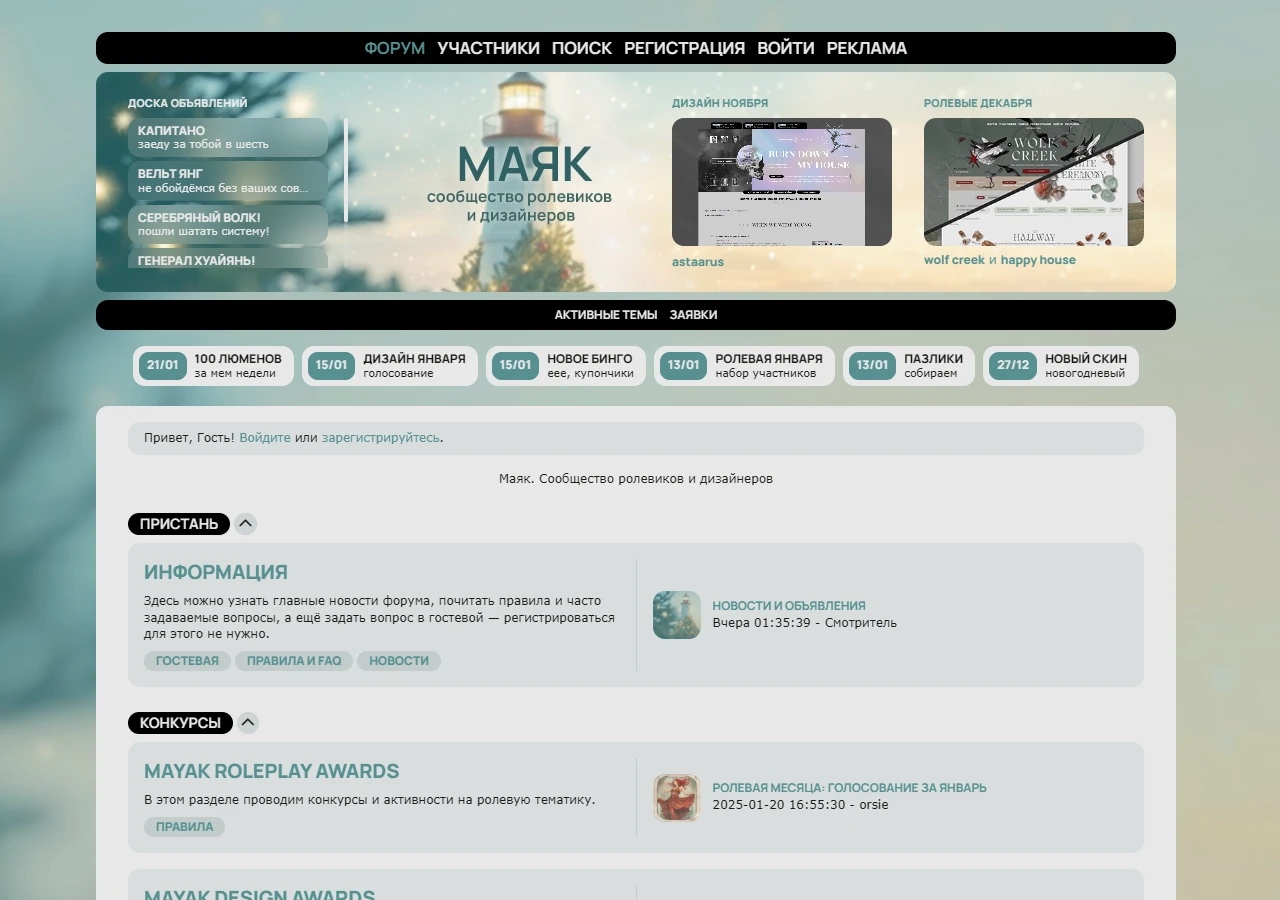This screenshot has width=1280, height=900.
Task: Click the зарегистрируйтесь link
Action: [381, 438]
